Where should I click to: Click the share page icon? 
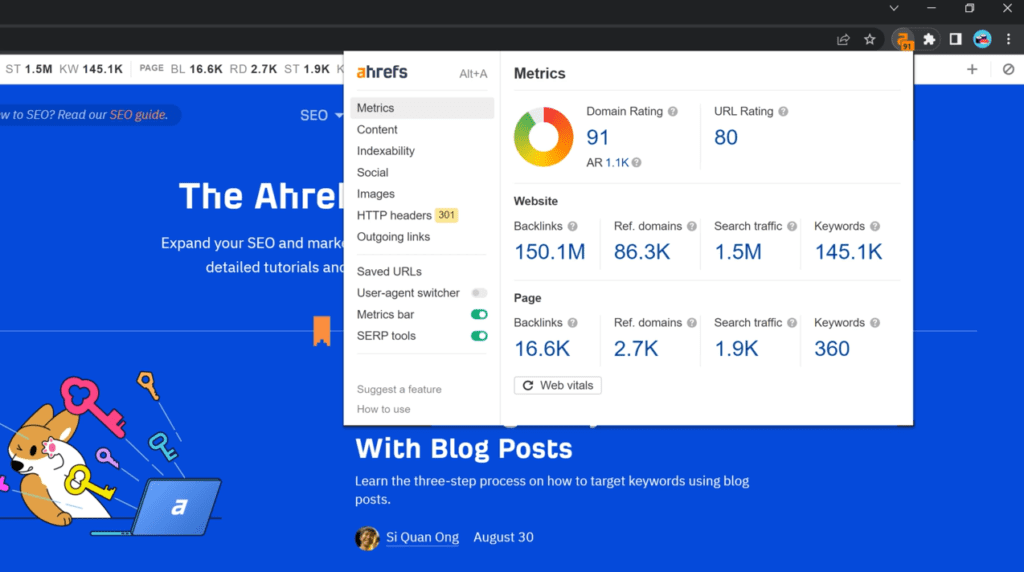[x=843, y=40]
